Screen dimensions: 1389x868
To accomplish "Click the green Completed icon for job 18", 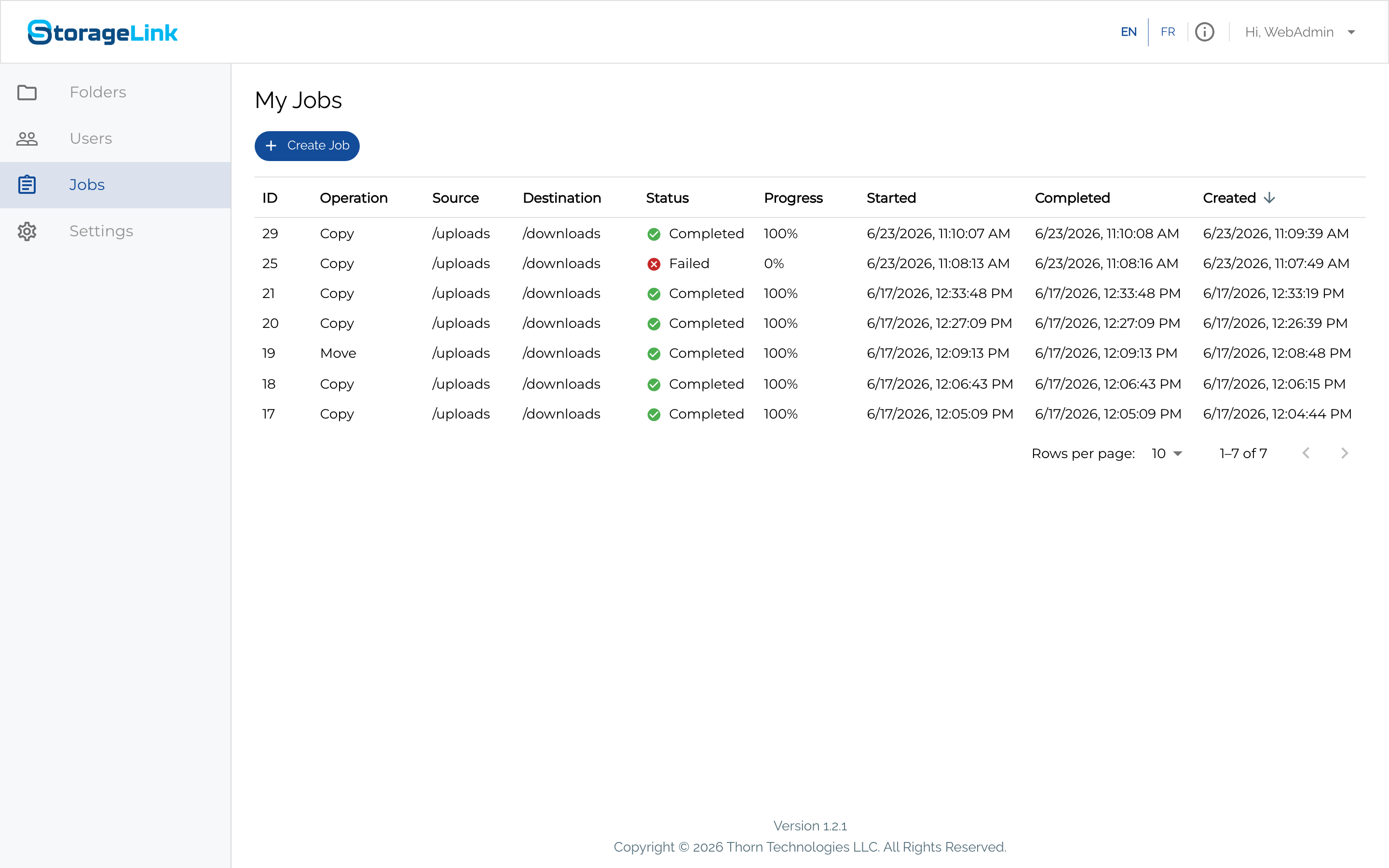I will (x=654, y=385).
